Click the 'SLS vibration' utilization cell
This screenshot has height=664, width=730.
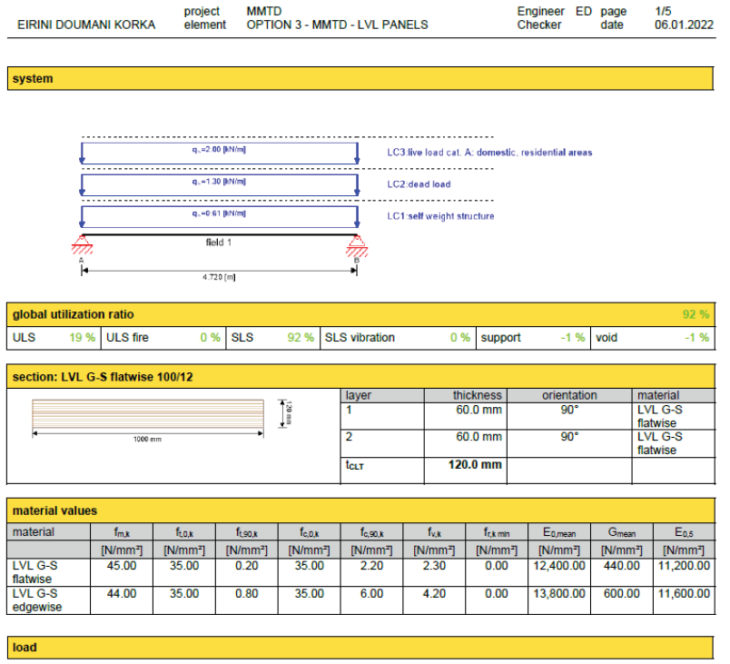click(x=398, y=338)
